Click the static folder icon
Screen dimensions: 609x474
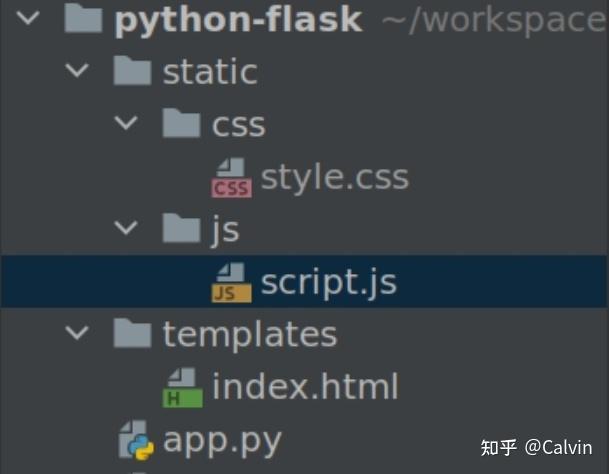133,72
